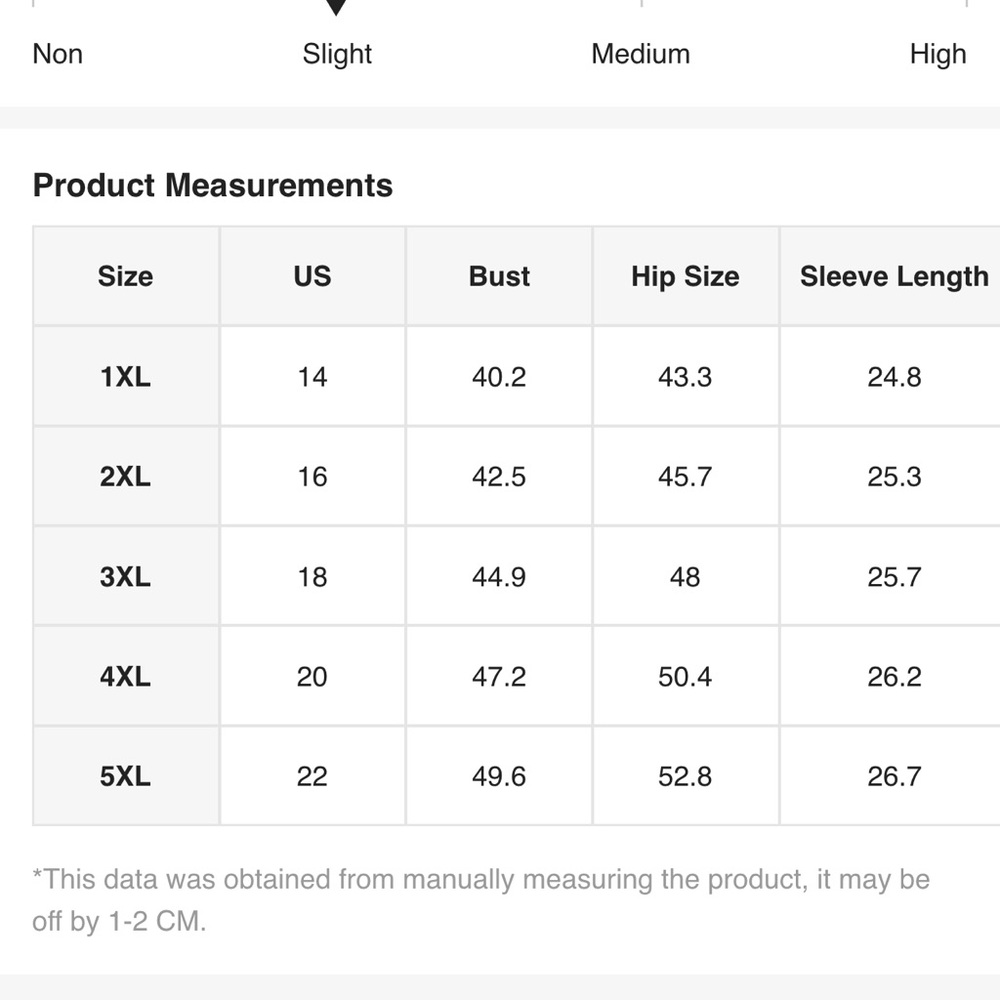Select the Hip Size column header

coord(685,277)
